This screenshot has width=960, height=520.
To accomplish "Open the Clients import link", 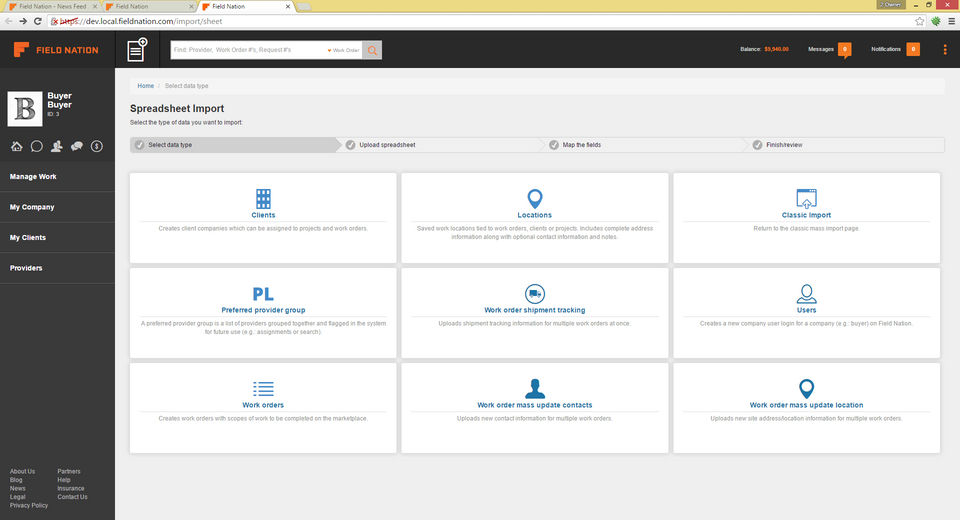I will coord(263,215).
